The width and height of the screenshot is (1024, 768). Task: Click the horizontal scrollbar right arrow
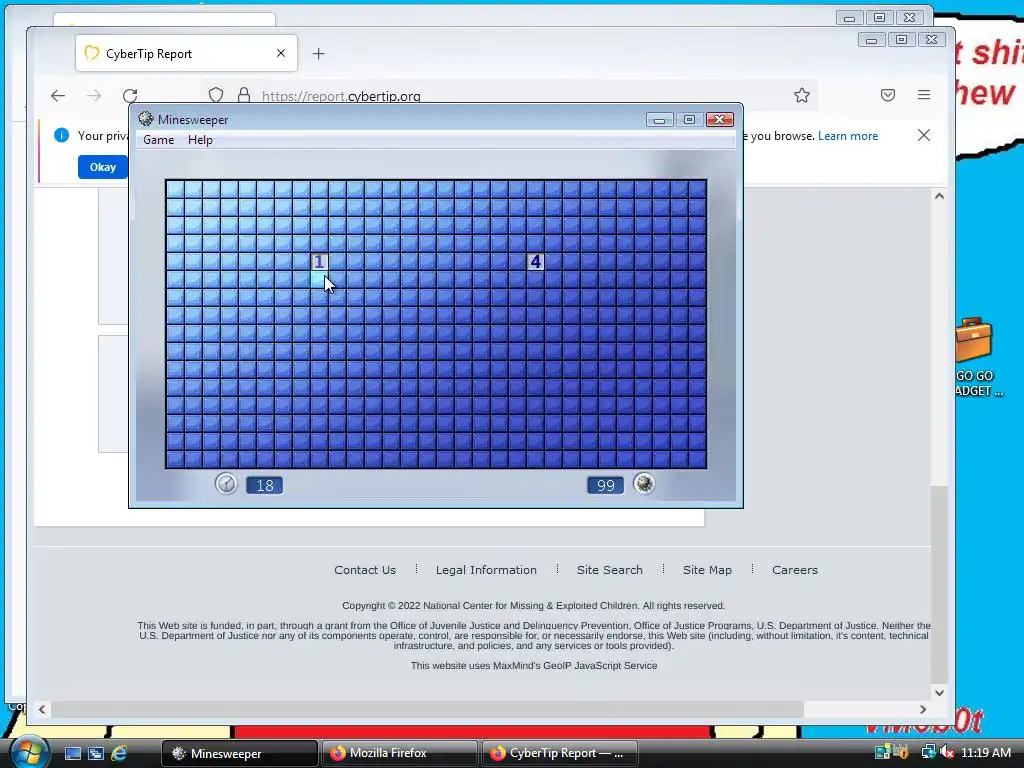click(923, 709)
